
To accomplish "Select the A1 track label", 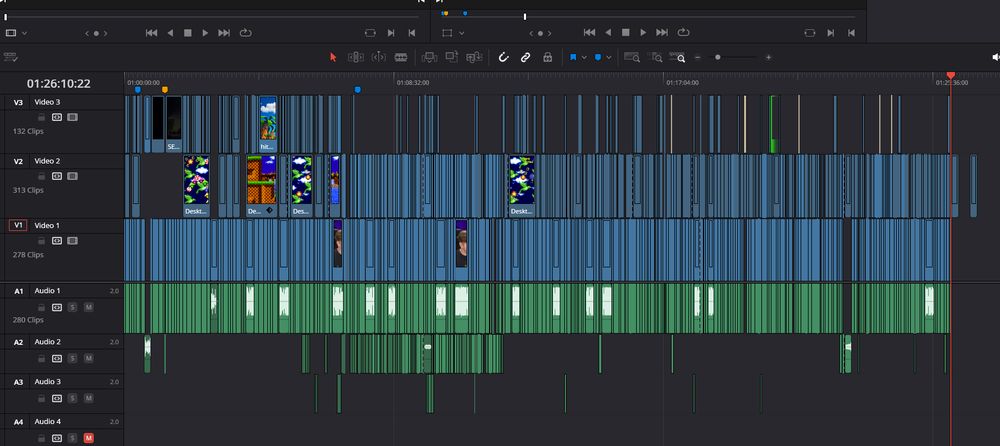I will [x=18, y=291].
